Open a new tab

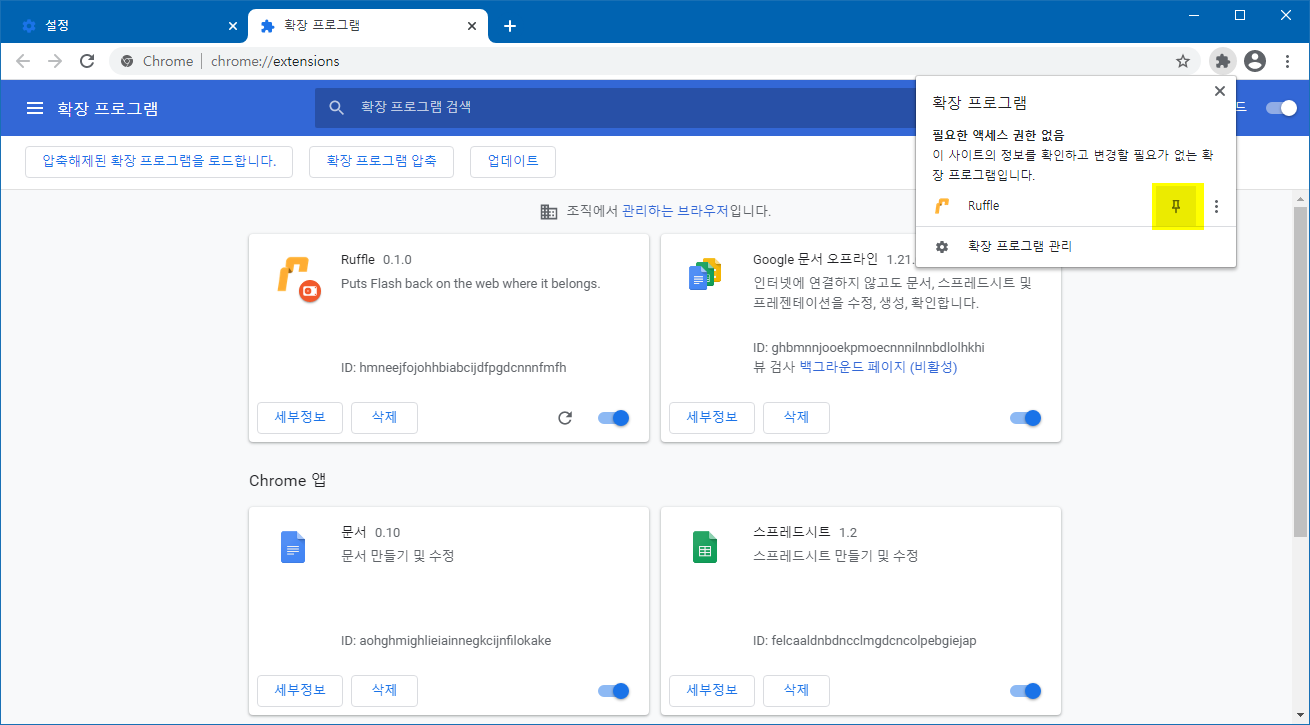510,26
